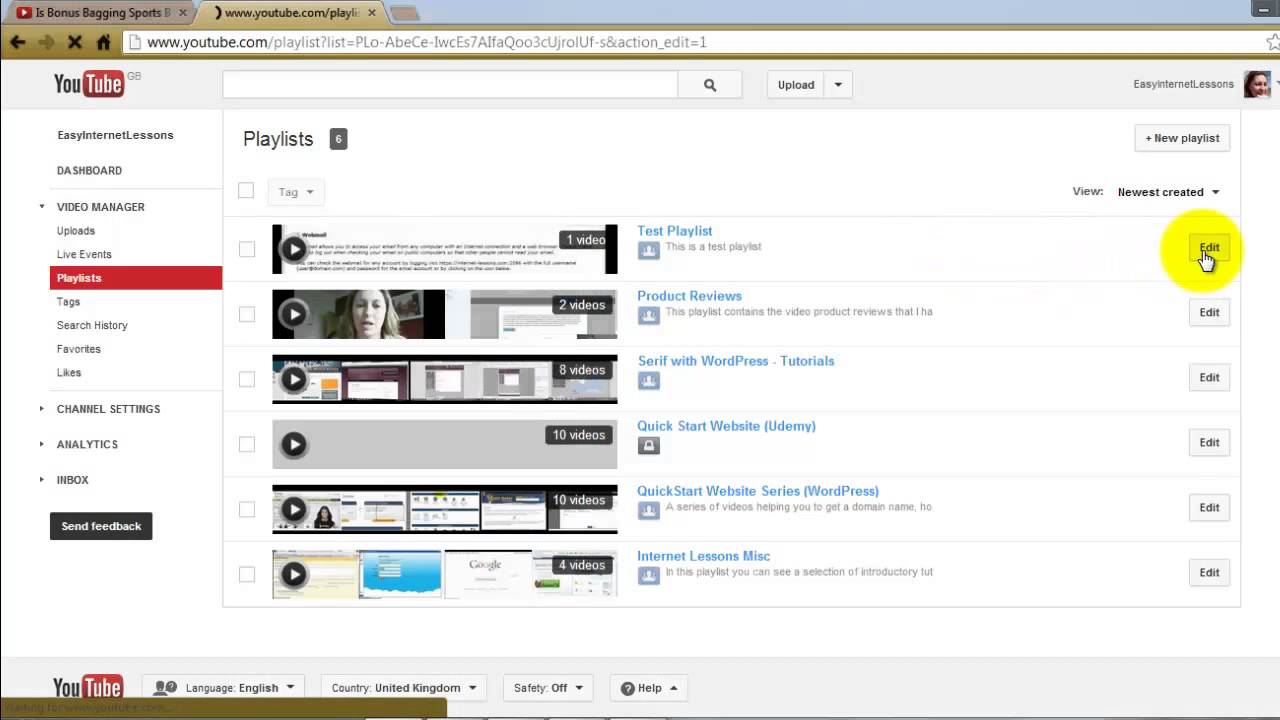Edit the Product Reviews playlist

[1209, 313]
